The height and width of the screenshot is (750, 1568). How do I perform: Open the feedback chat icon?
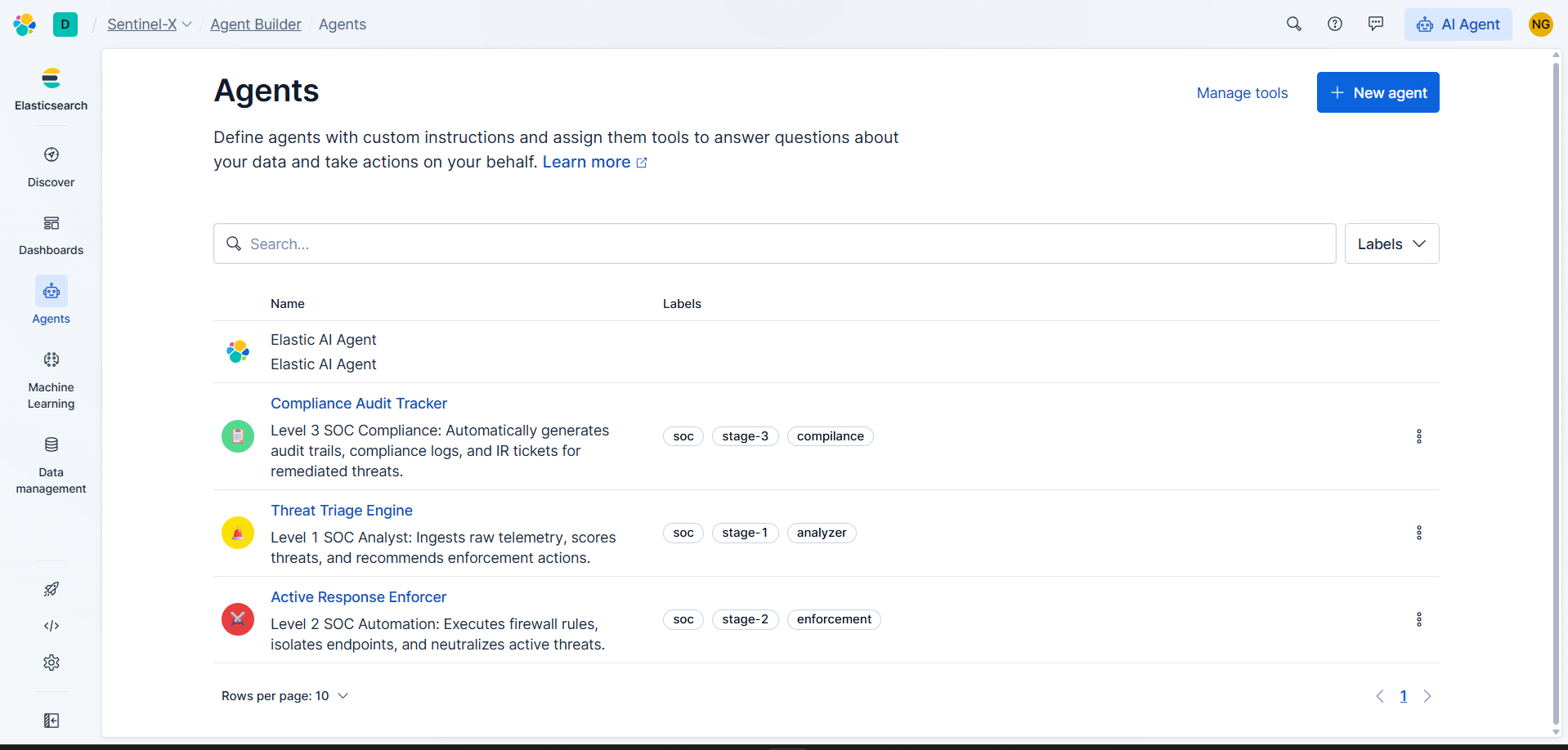pos(1376,25)
